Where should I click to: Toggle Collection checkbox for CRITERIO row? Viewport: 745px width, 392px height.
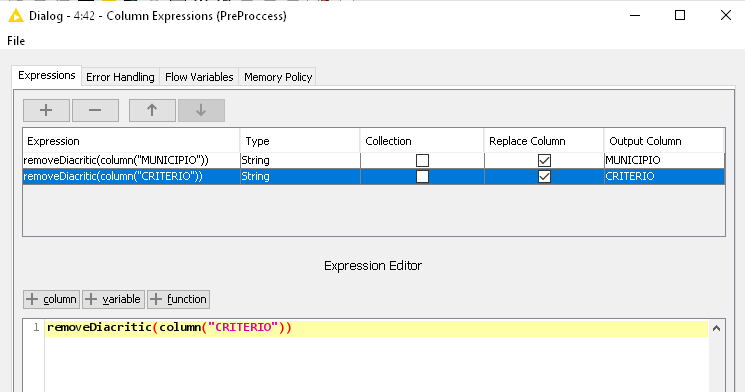[422, 177]
